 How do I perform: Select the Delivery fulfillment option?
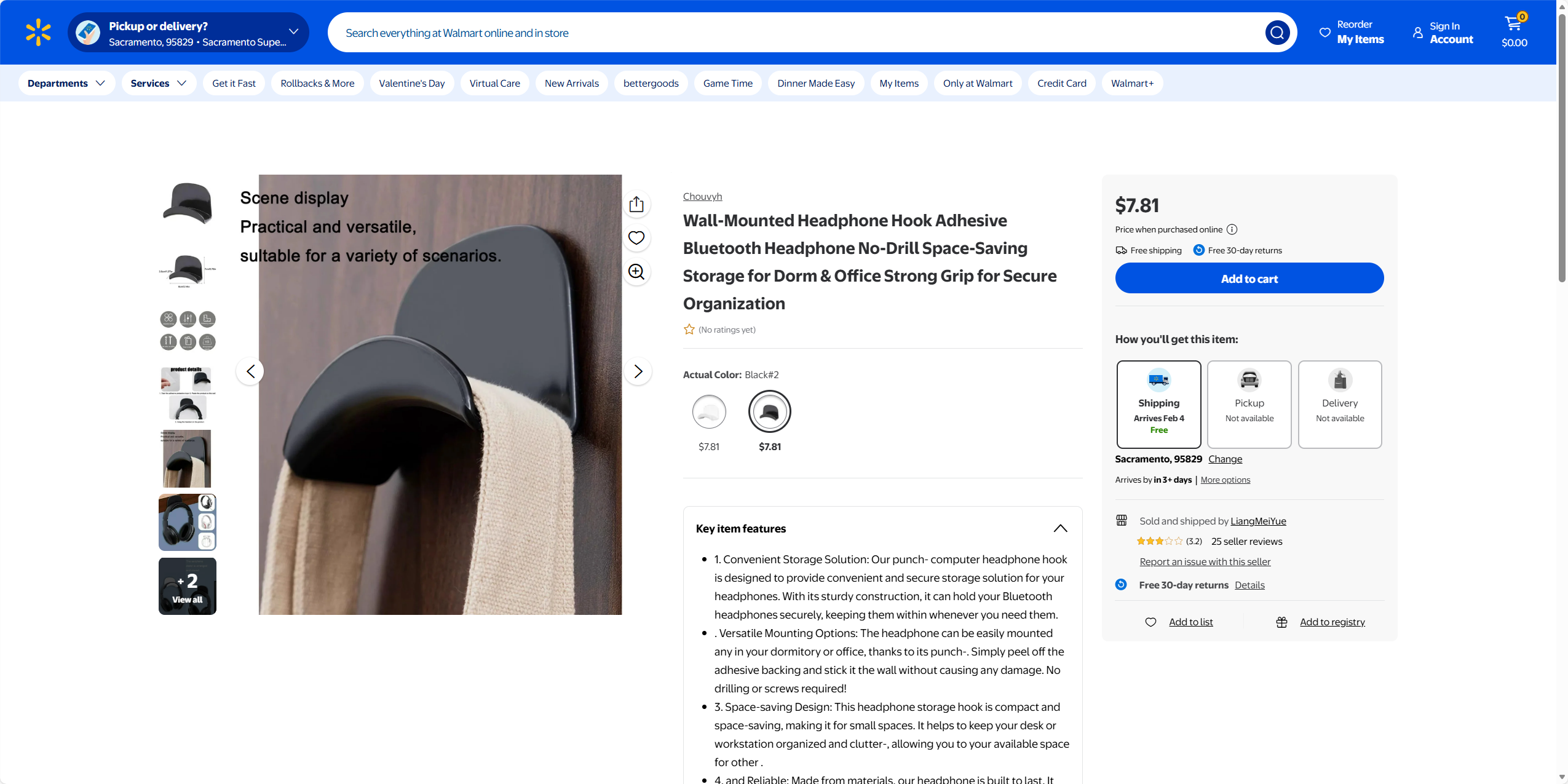[1340, 405]
